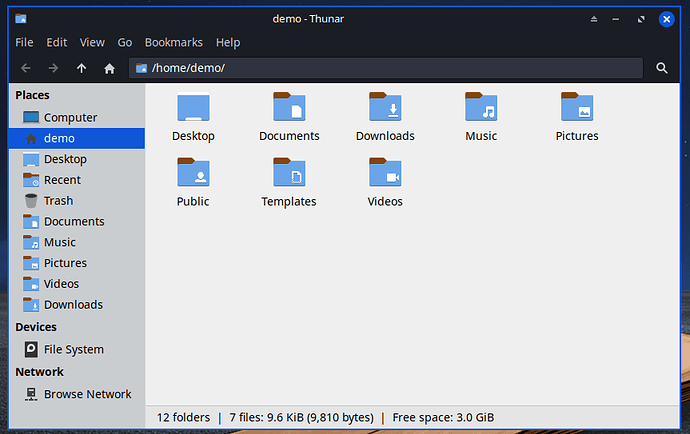
Task: Select the Public folder icon
Action: coord(193,173)
